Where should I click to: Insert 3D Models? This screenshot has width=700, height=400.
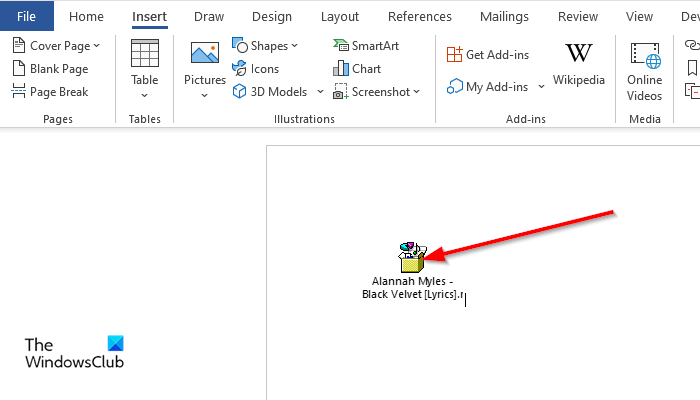272,92
